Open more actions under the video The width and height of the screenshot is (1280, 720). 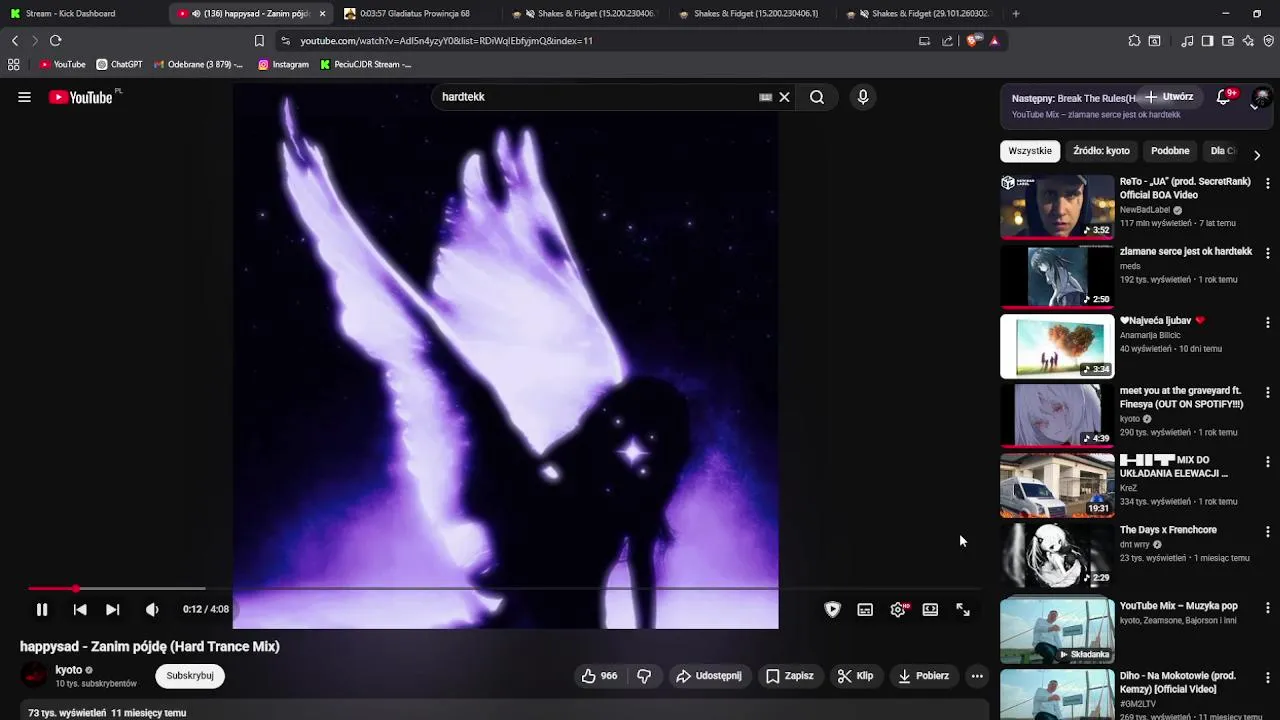pos(977,676)
